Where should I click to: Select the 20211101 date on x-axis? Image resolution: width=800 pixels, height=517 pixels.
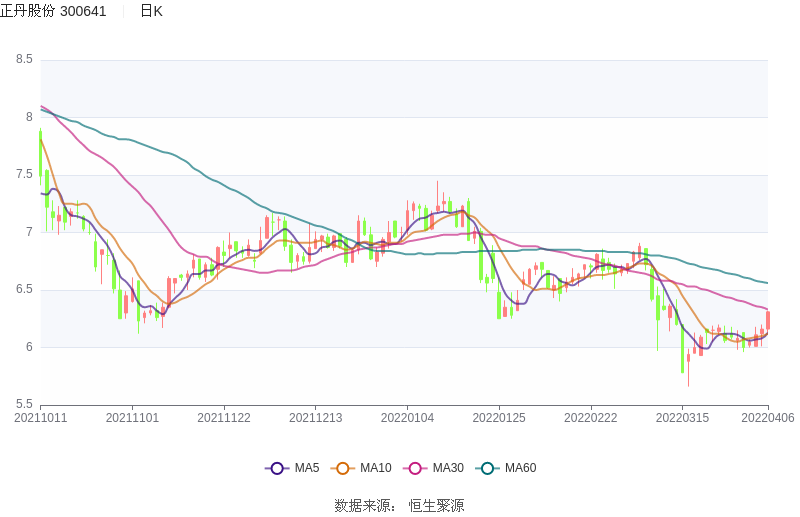click(133, 418)
